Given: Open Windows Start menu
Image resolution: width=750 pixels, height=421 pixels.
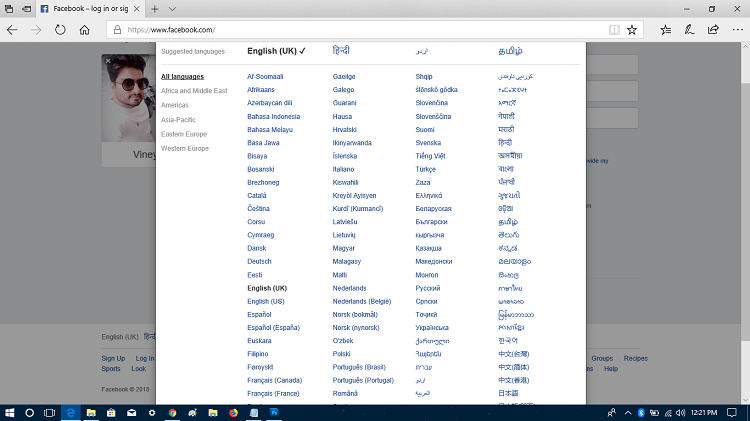Looking at the screenshot, I should 10,412.
